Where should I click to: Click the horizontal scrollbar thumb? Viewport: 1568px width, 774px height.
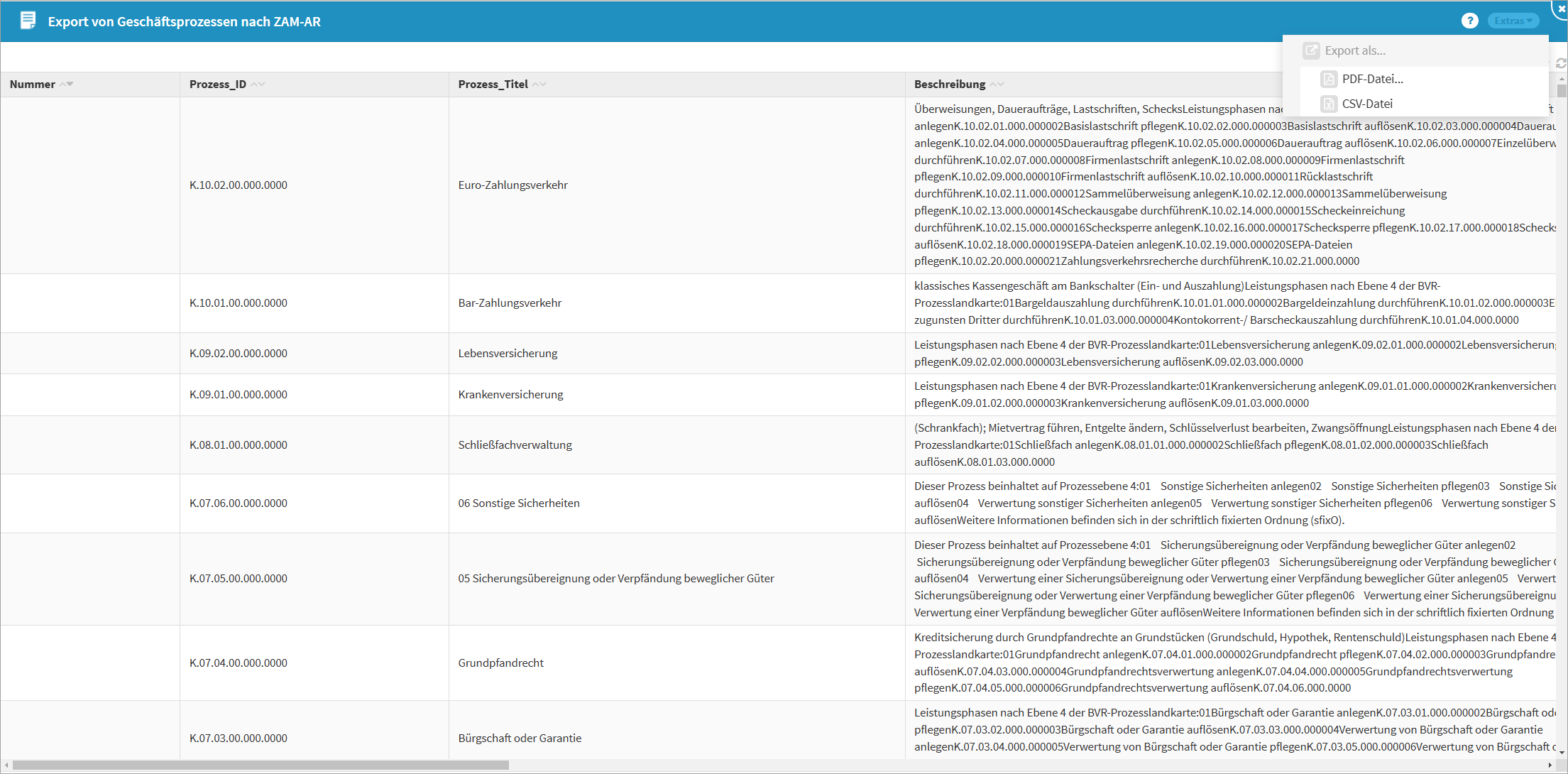click(x=261, y=765)
